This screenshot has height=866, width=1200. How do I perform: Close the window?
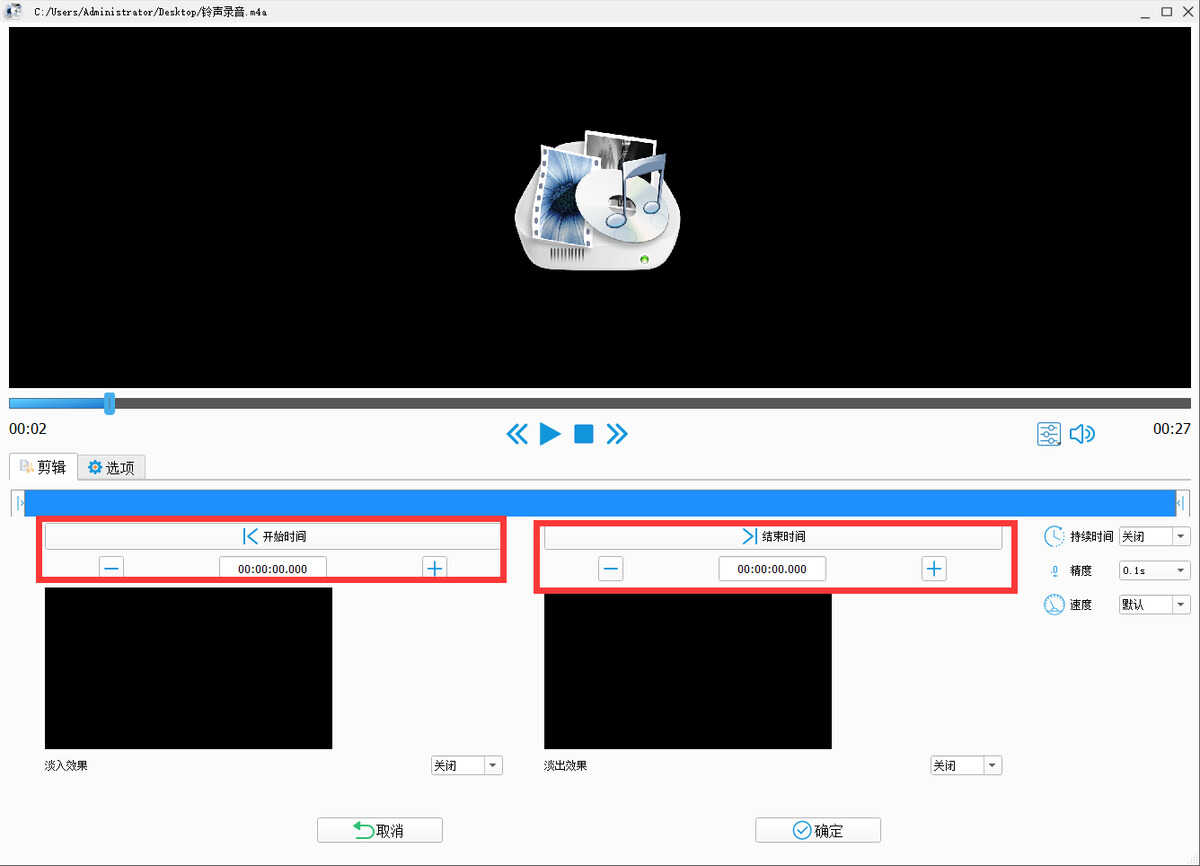1186,11
